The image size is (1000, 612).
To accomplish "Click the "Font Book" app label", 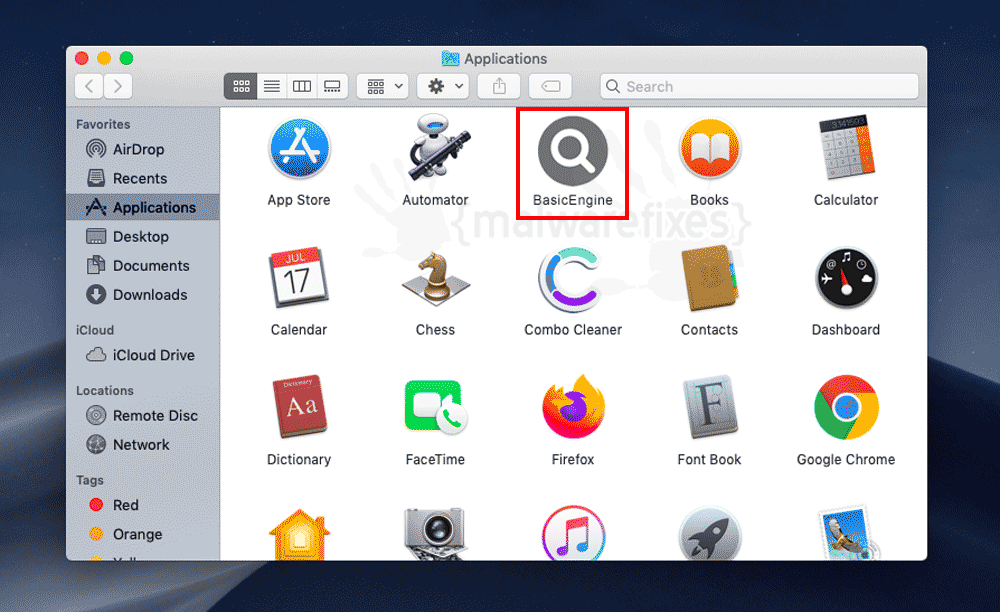I will click(x=709, y=460).
